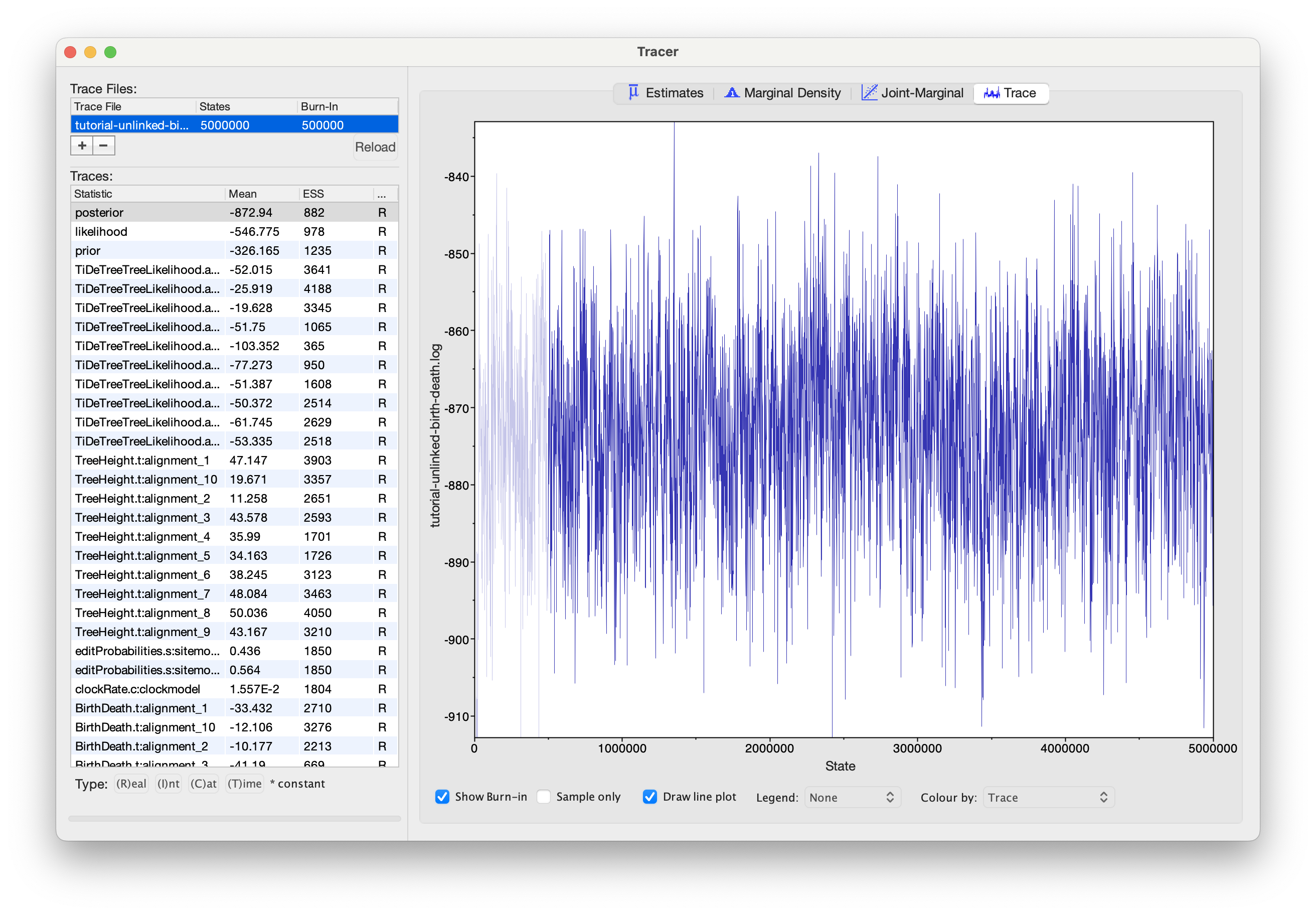Open the Joint-Marginal tab
Viewport: 1316px width, 915px height.
[912, 93]
